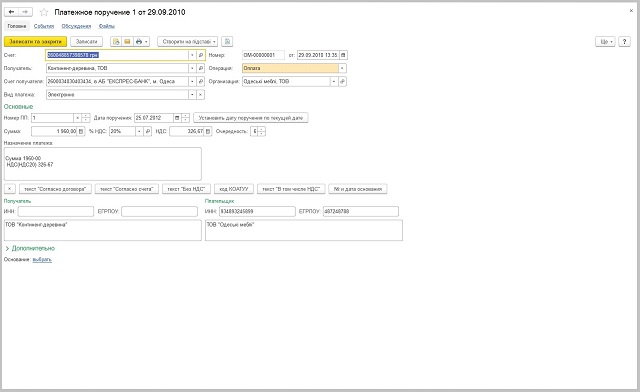Viewport: 640px width, 392px height.
Task: Click the текст "Без НДС" button
Action: coord(186,189)
